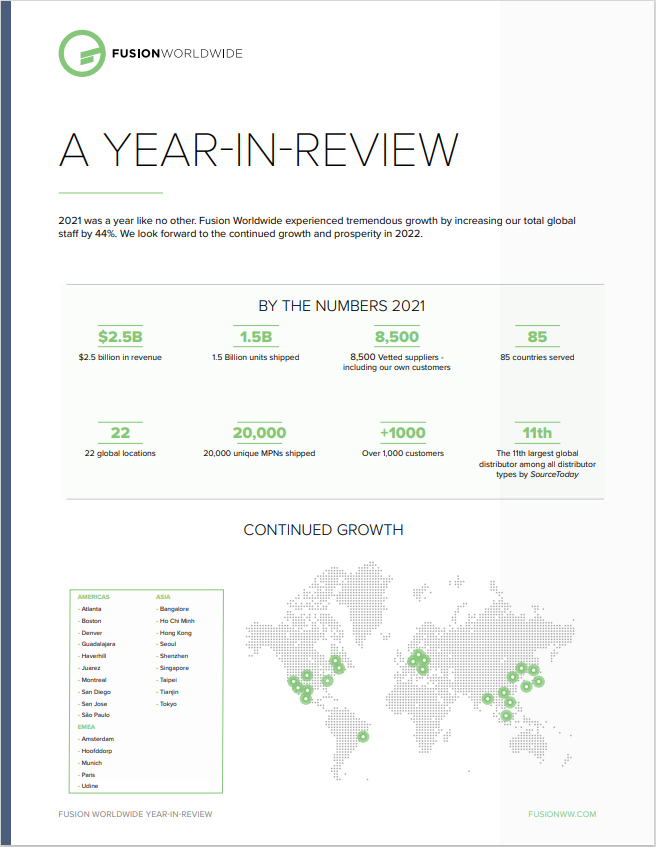Click Taipei in the Asia list
The width and height of the screenshot is (656, 847).
pos(169,680)
